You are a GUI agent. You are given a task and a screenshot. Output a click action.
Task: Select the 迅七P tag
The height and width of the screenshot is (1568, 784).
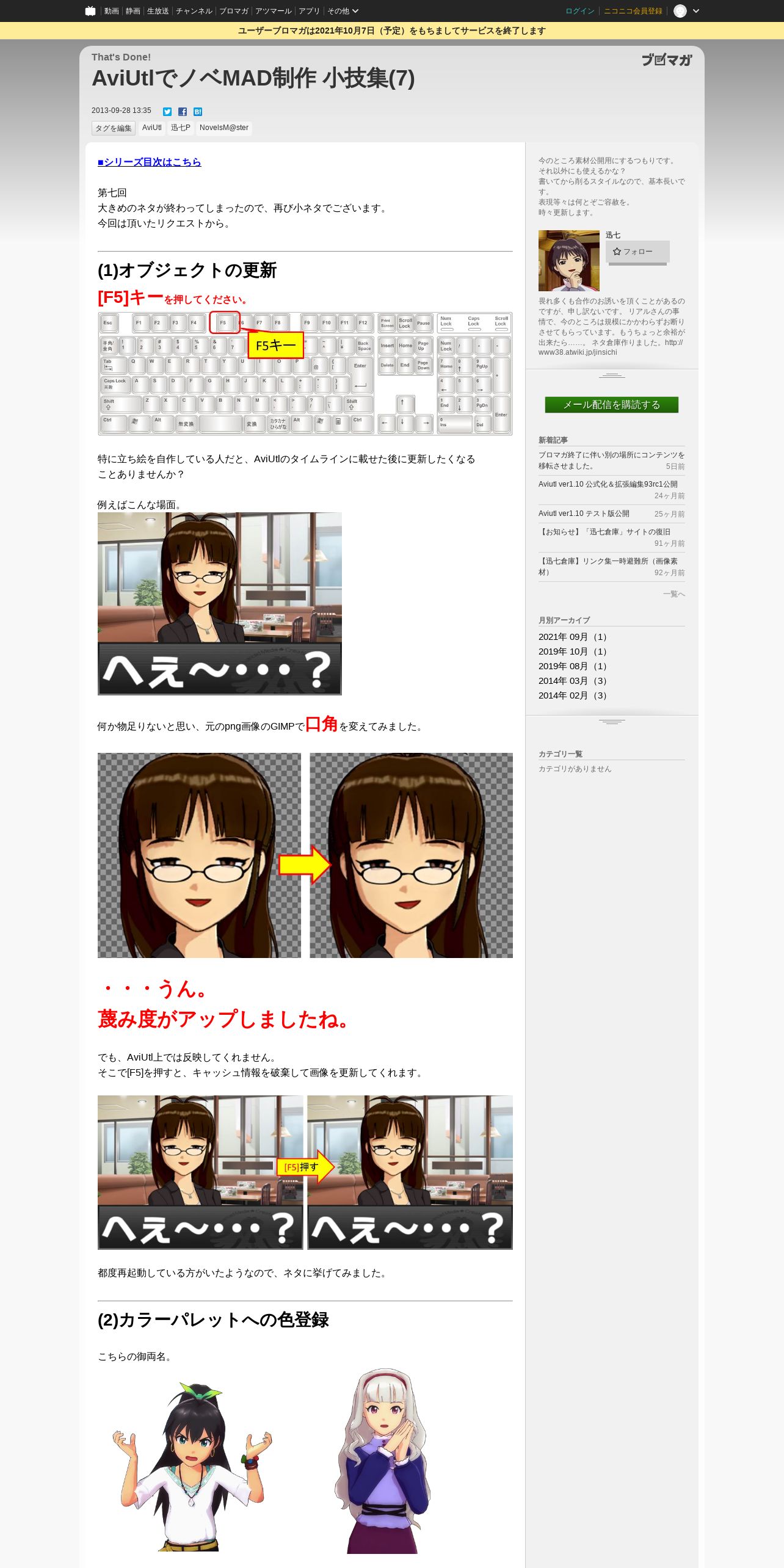click(181, 128)
